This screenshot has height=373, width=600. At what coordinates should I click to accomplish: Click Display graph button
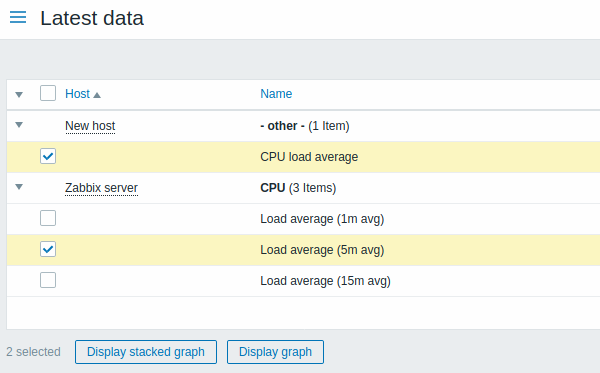[275, 352]
